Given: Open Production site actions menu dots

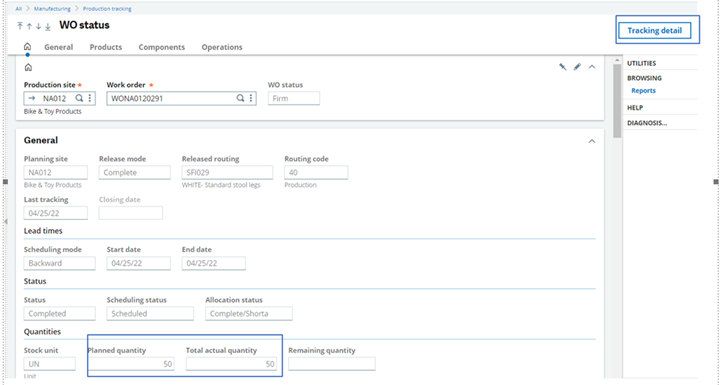Looking at the screenshot, I should [90, 98].
